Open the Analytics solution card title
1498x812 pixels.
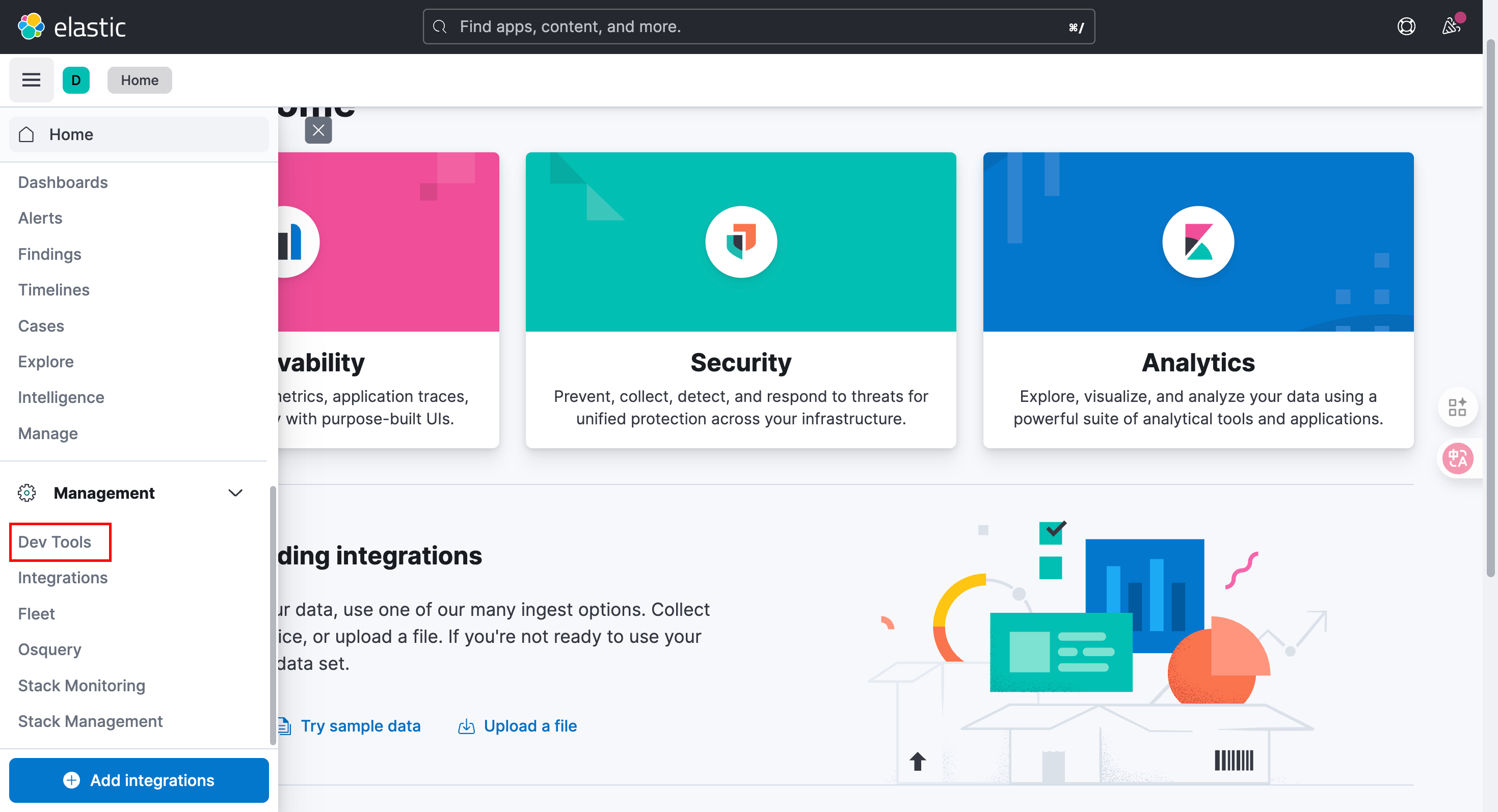pyautogui.click(x=1198, y=362)
